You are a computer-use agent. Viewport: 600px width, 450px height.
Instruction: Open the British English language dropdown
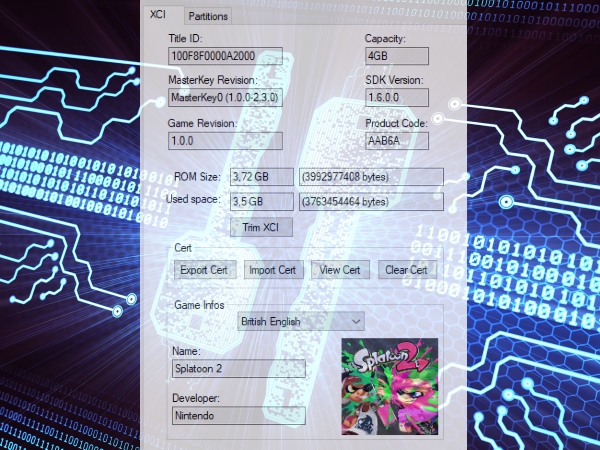pyautogui.click(x=301, y=321)
